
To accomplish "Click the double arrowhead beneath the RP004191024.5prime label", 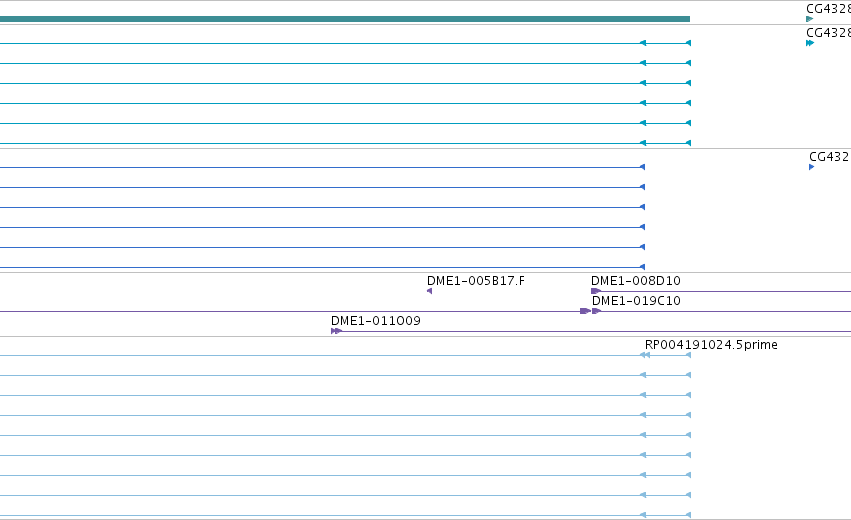I will 645,355.
